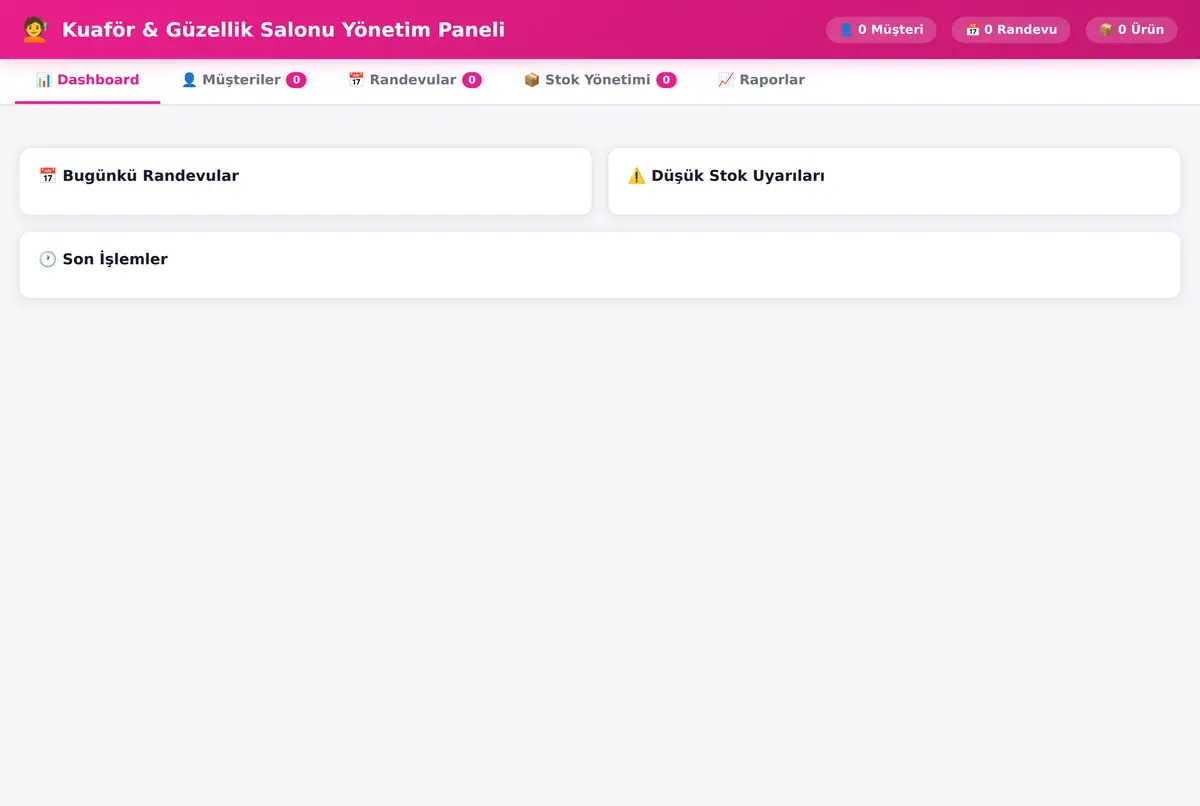The width and height of the screenshot is (1200, 806).
Task: Click the warning icon beside Düşük Stok Uyarıları
Action: coord(636,176)
